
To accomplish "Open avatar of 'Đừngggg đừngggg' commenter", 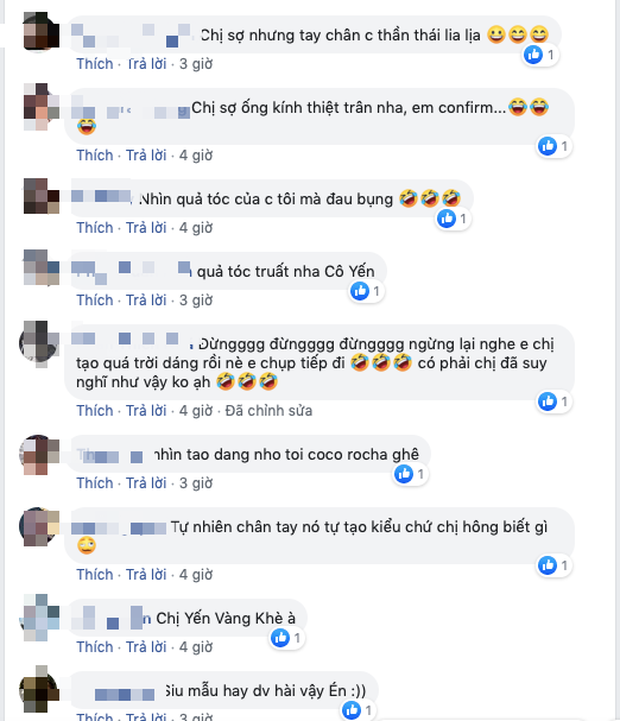I will coord(40,342).
